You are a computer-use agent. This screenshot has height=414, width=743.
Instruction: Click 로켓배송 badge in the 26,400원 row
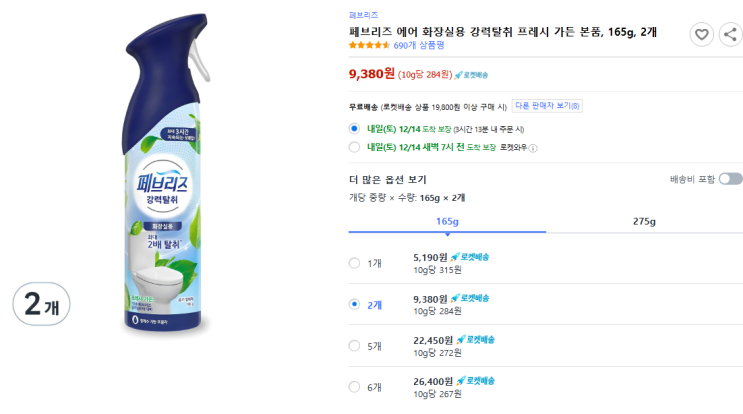click(475, 380)
